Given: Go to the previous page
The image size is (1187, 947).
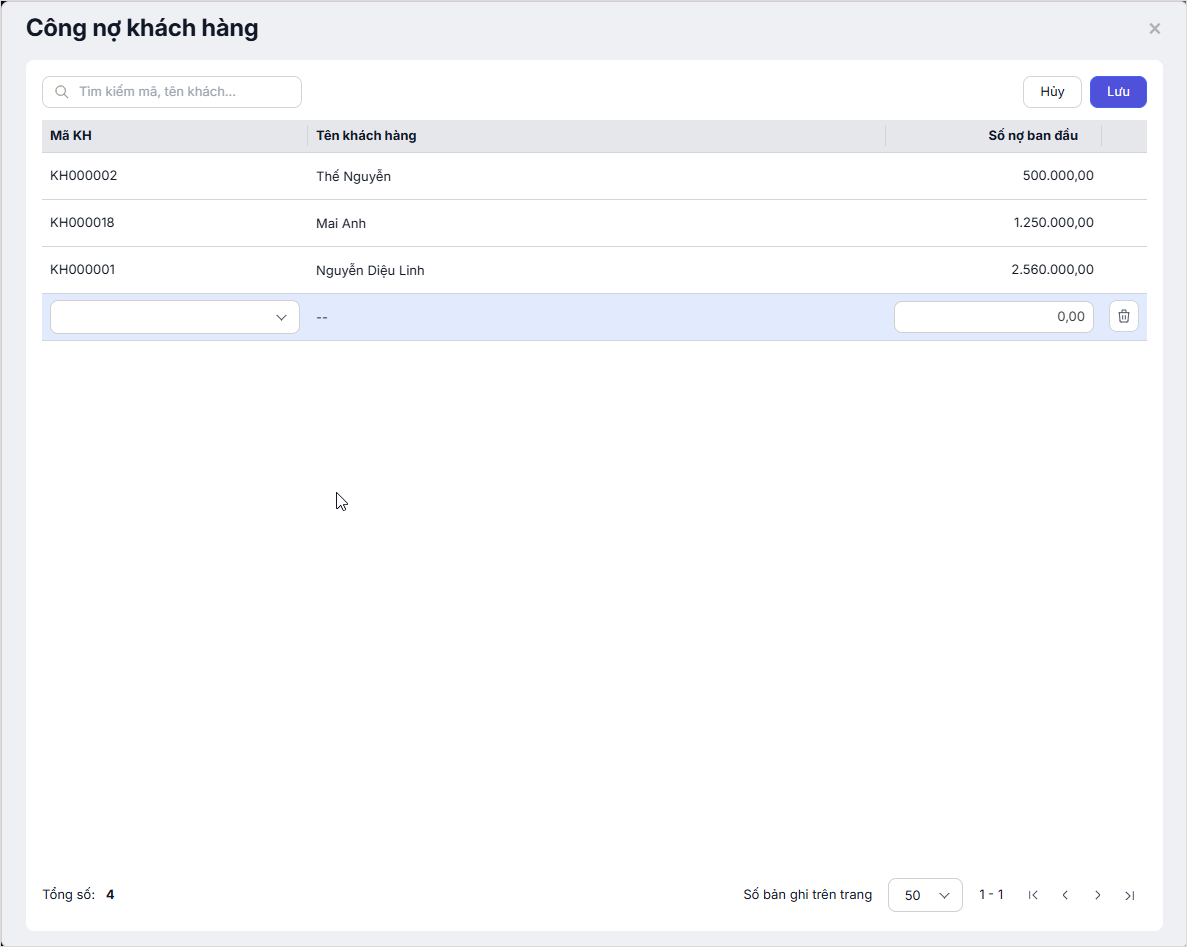Looking at the screenshot, I should coord(1065,896).
